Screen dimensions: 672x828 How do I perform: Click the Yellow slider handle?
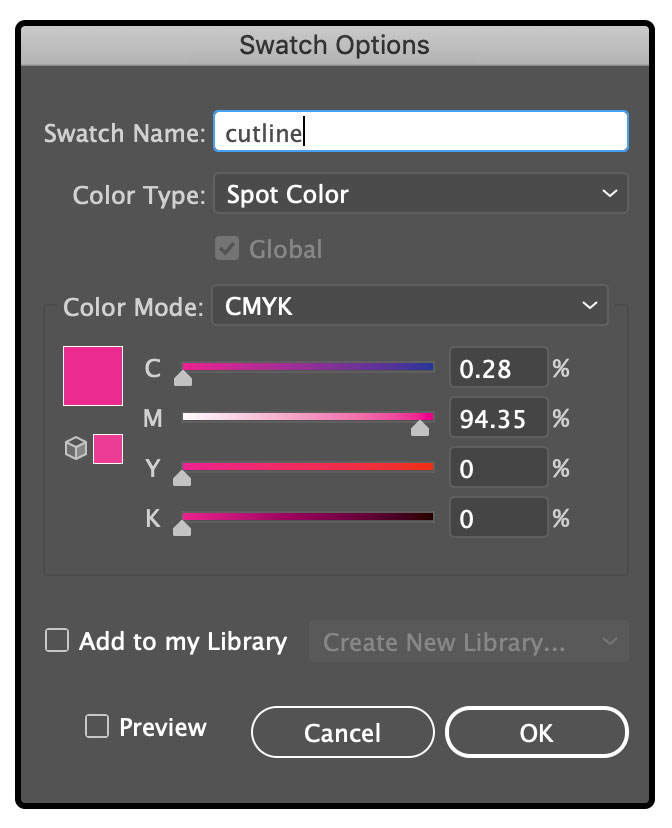tap(182, 478)
